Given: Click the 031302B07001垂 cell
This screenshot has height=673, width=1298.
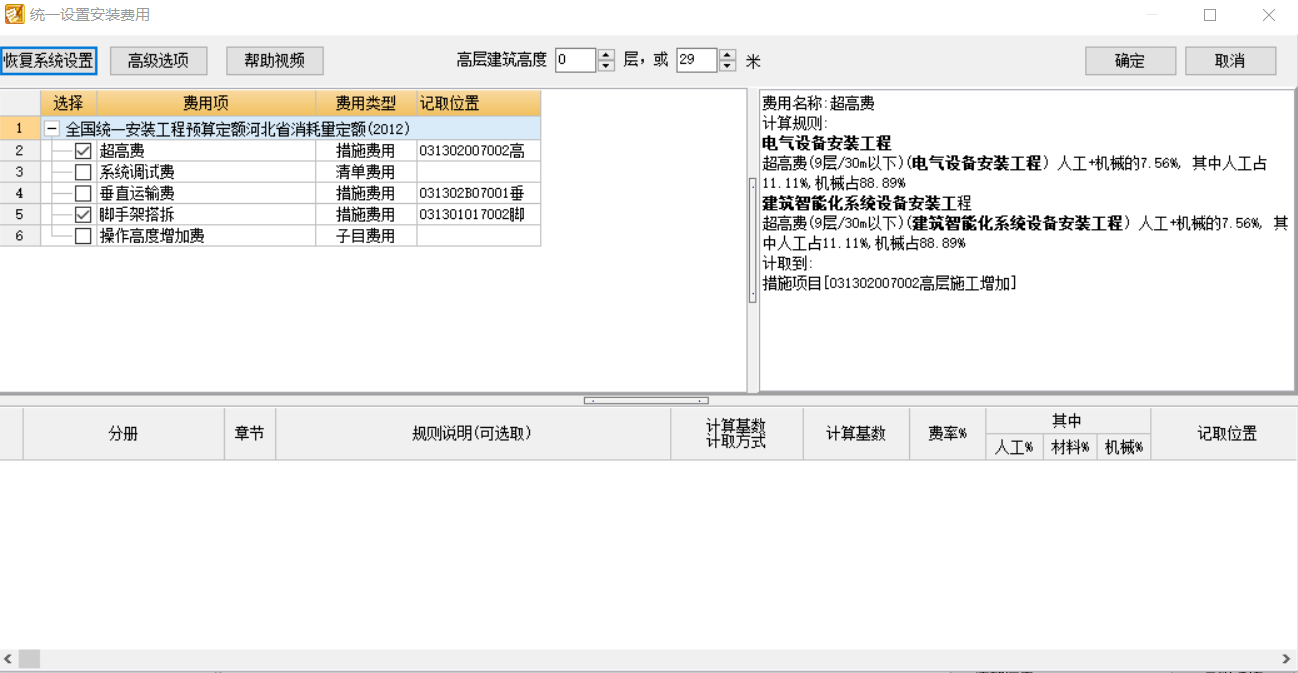Looking at the screenshot, I should click(x=479, y=193).
